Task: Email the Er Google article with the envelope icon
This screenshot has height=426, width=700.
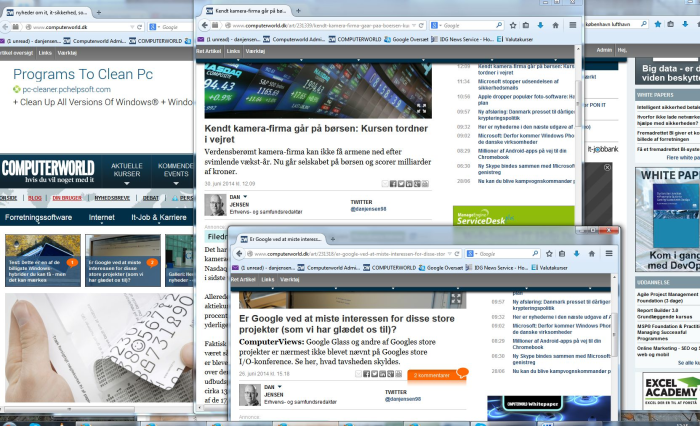Action: coord(358,374)
